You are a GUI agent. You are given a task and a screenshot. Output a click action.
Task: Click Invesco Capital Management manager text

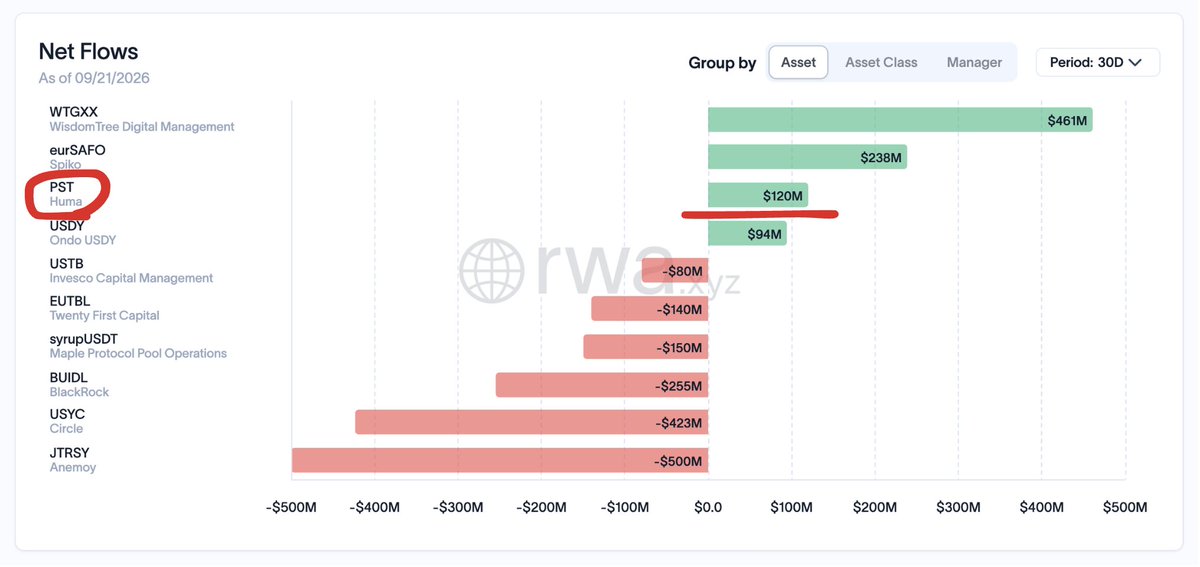coord(131,278)
